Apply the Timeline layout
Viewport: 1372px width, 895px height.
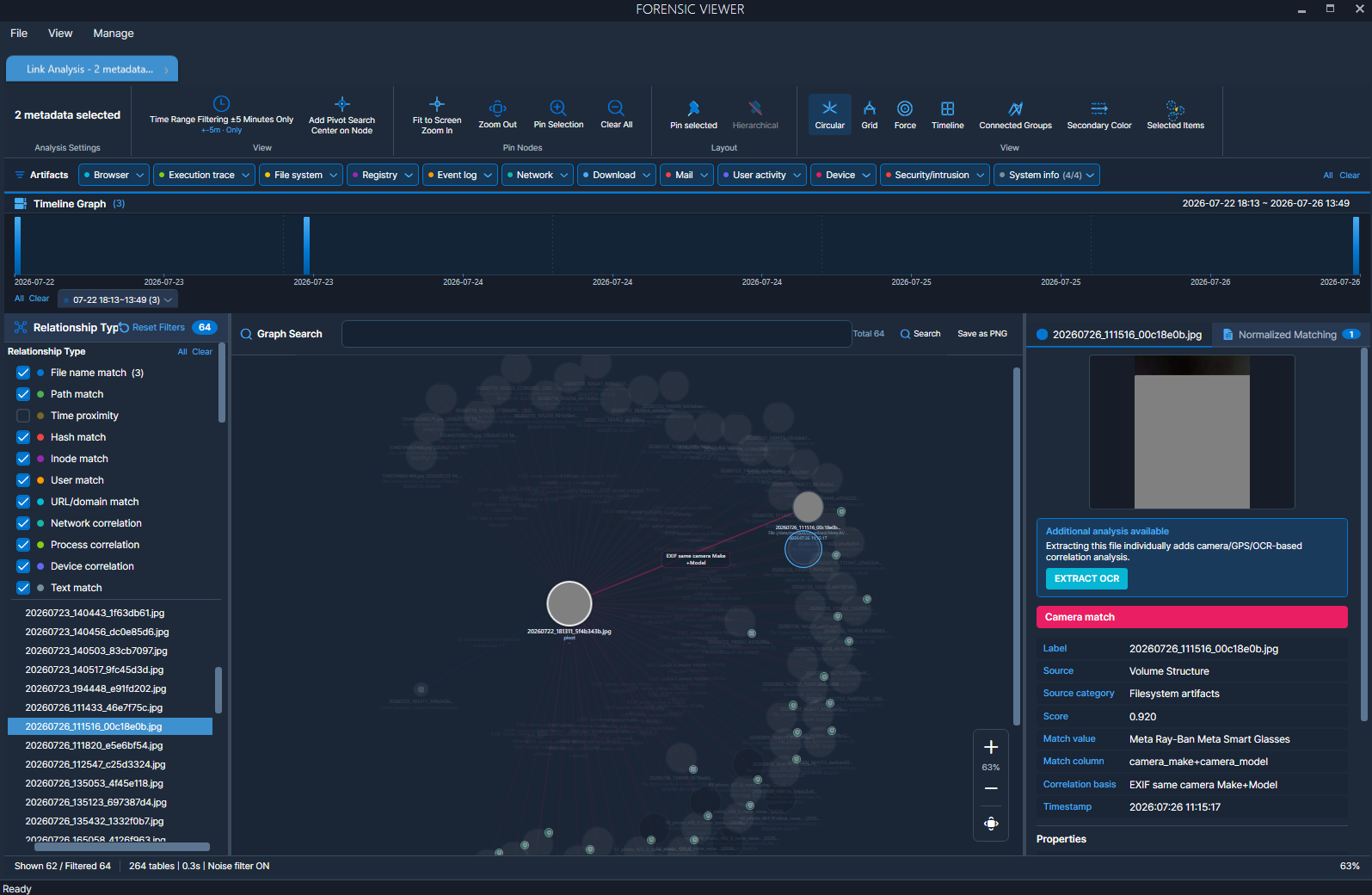947,114
